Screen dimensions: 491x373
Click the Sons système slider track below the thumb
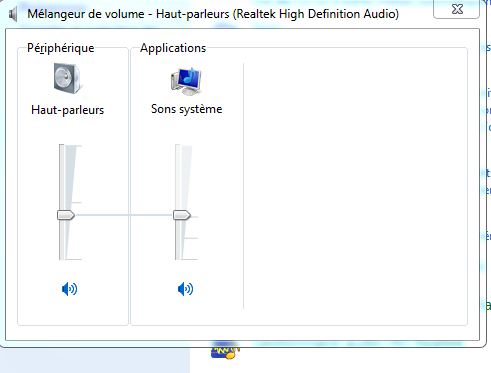(178, 240)
